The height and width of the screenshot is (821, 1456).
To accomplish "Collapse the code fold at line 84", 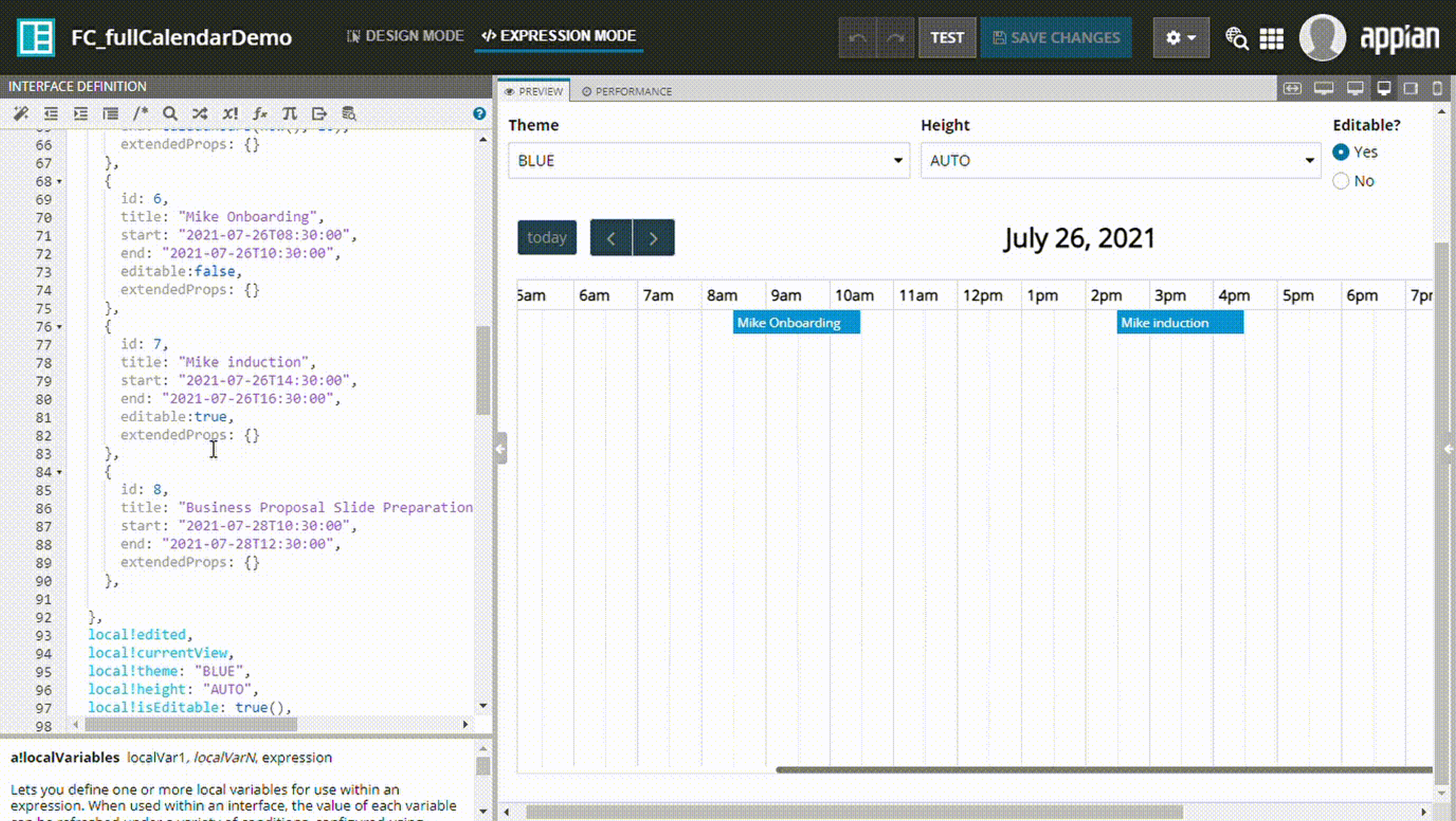I will click(60, 472).
